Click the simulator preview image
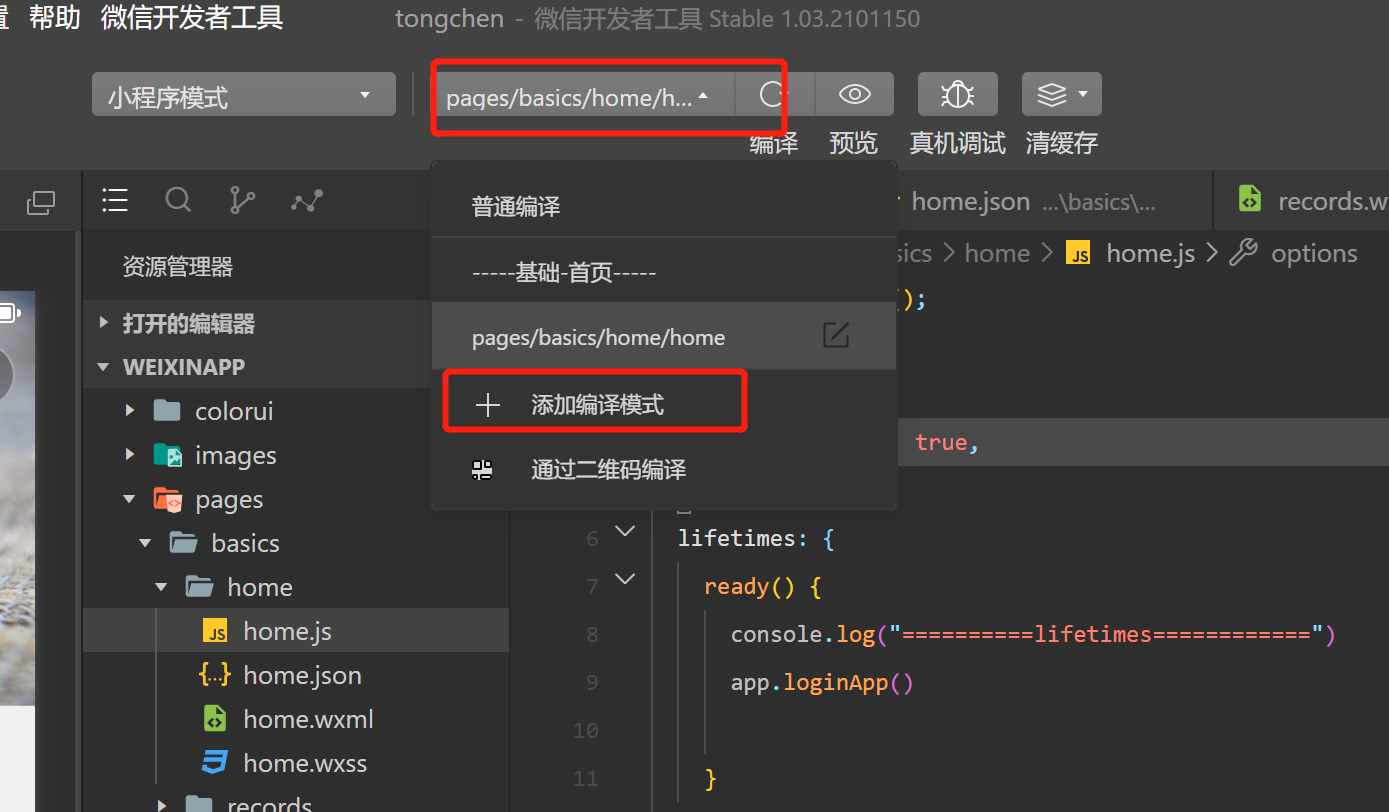 point(18,500)
